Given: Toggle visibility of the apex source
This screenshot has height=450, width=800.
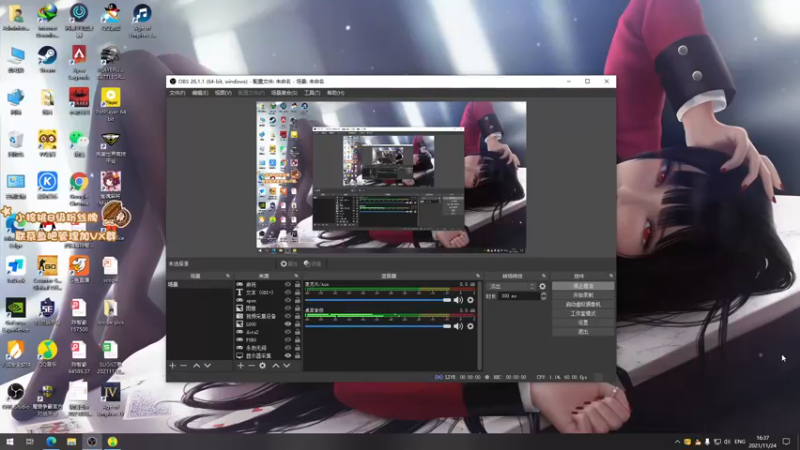Looking at the screenshot, I should (x=288, y=301).
